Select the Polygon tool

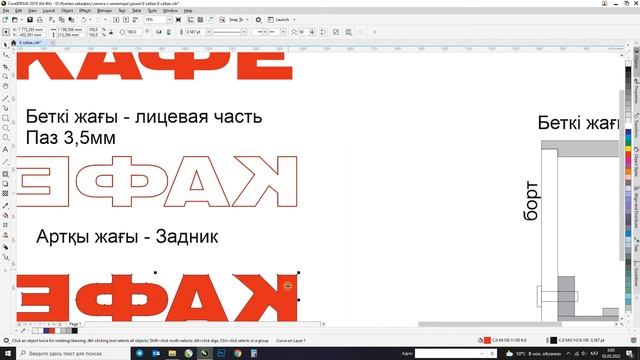[5, 138]
